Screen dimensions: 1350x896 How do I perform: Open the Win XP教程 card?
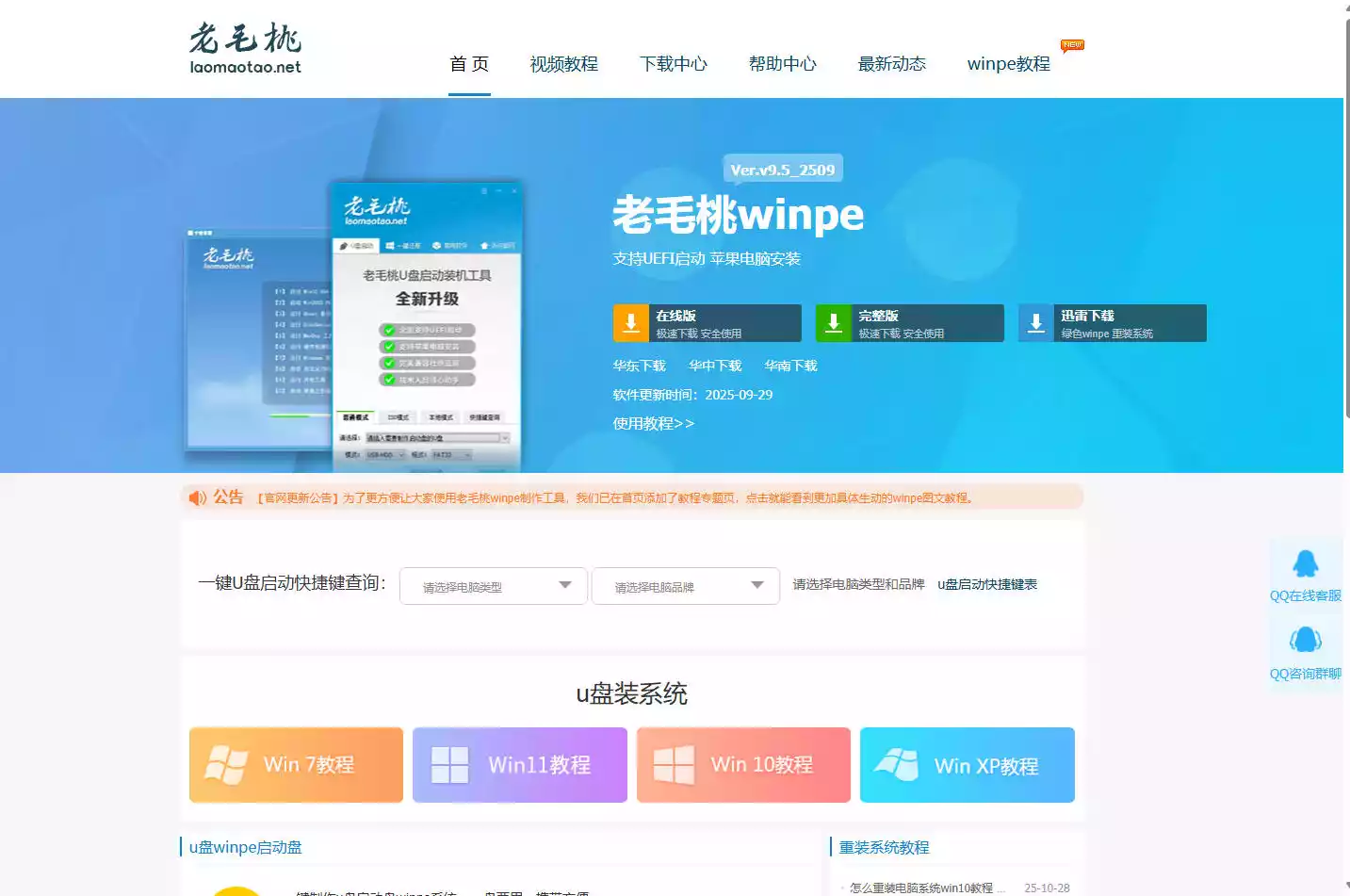pyautogui.click(x=968, y=765)
